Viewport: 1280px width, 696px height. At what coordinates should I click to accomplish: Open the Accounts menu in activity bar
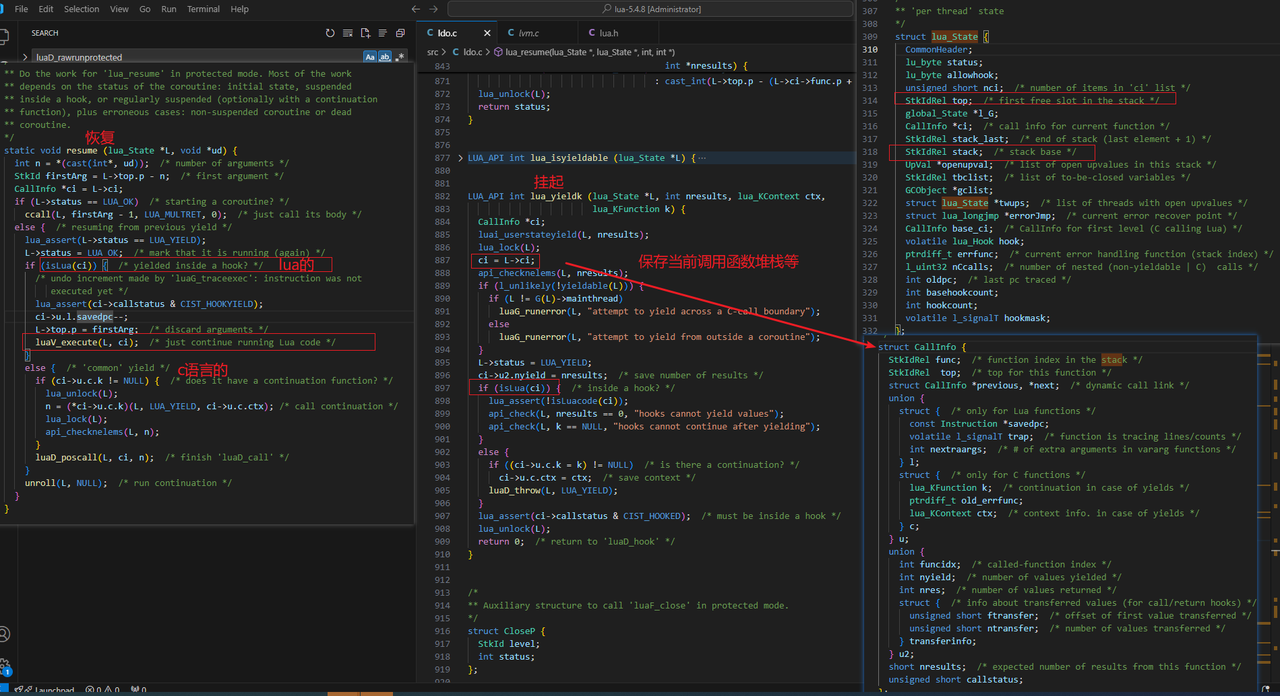[x=6, y=634]
